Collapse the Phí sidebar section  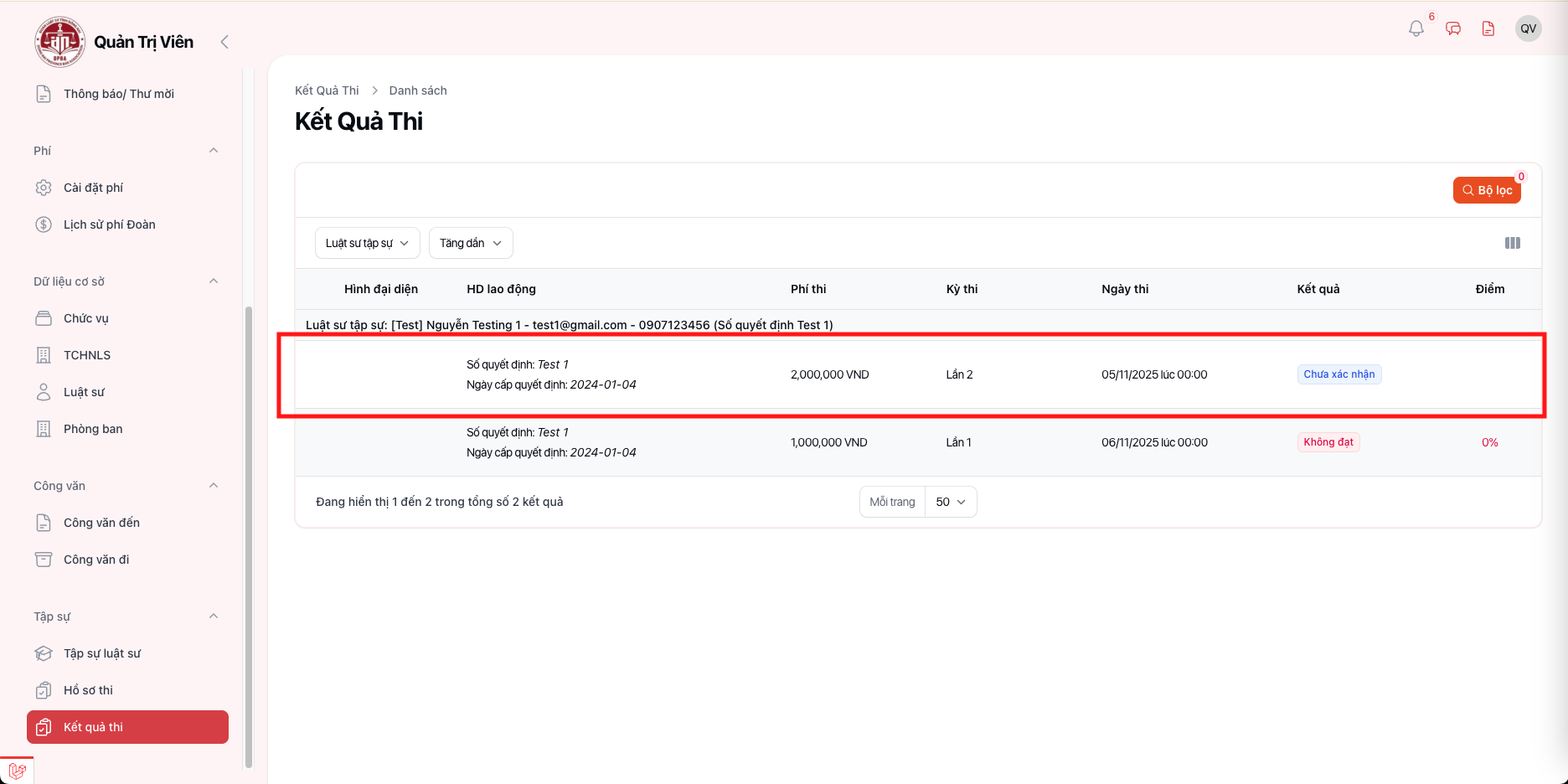[x=214, y=151]
